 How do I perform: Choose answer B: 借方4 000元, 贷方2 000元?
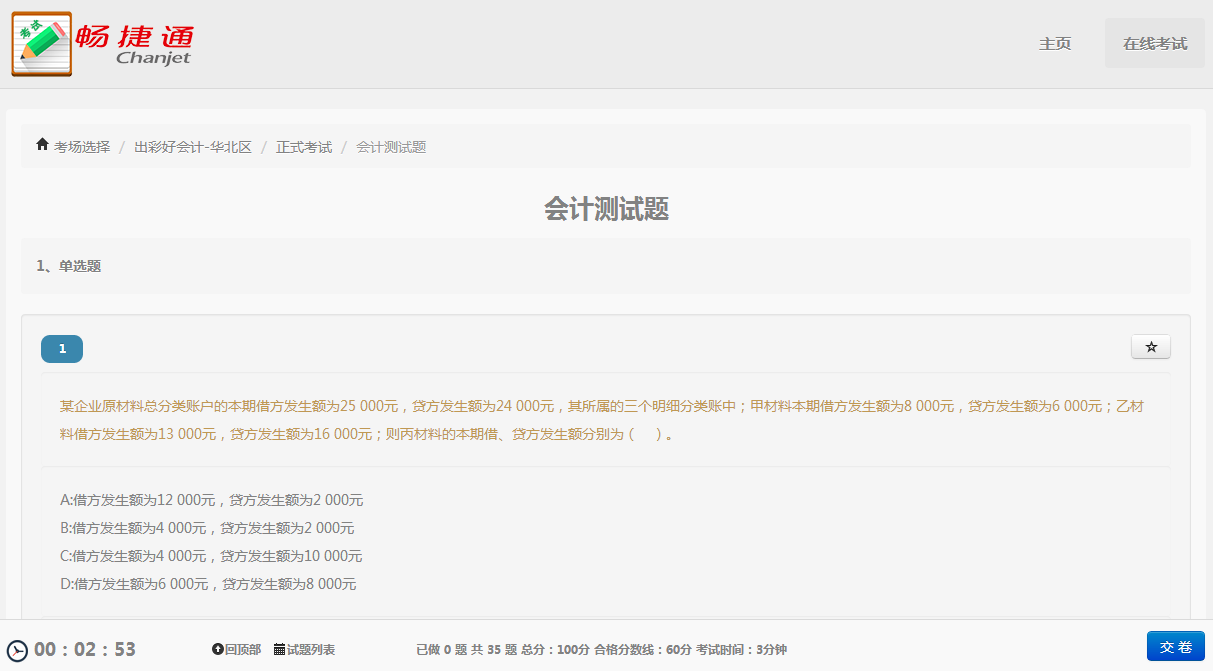tap(207, 528)
